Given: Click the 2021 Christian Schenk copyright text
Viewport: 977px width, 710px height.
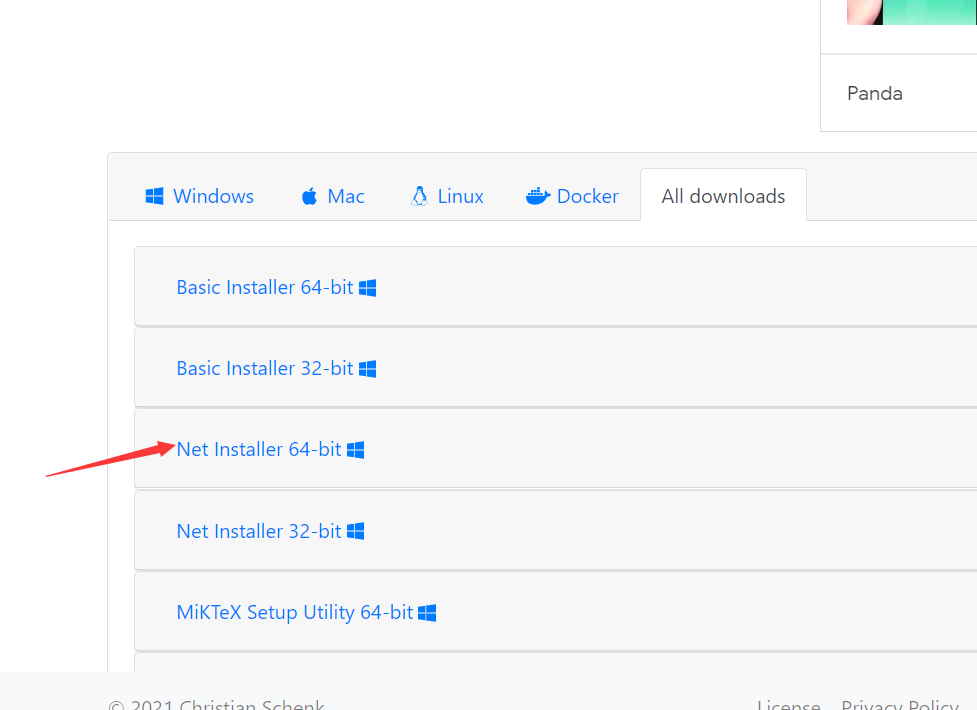Looking at the screenshot, I should [216, 704].
